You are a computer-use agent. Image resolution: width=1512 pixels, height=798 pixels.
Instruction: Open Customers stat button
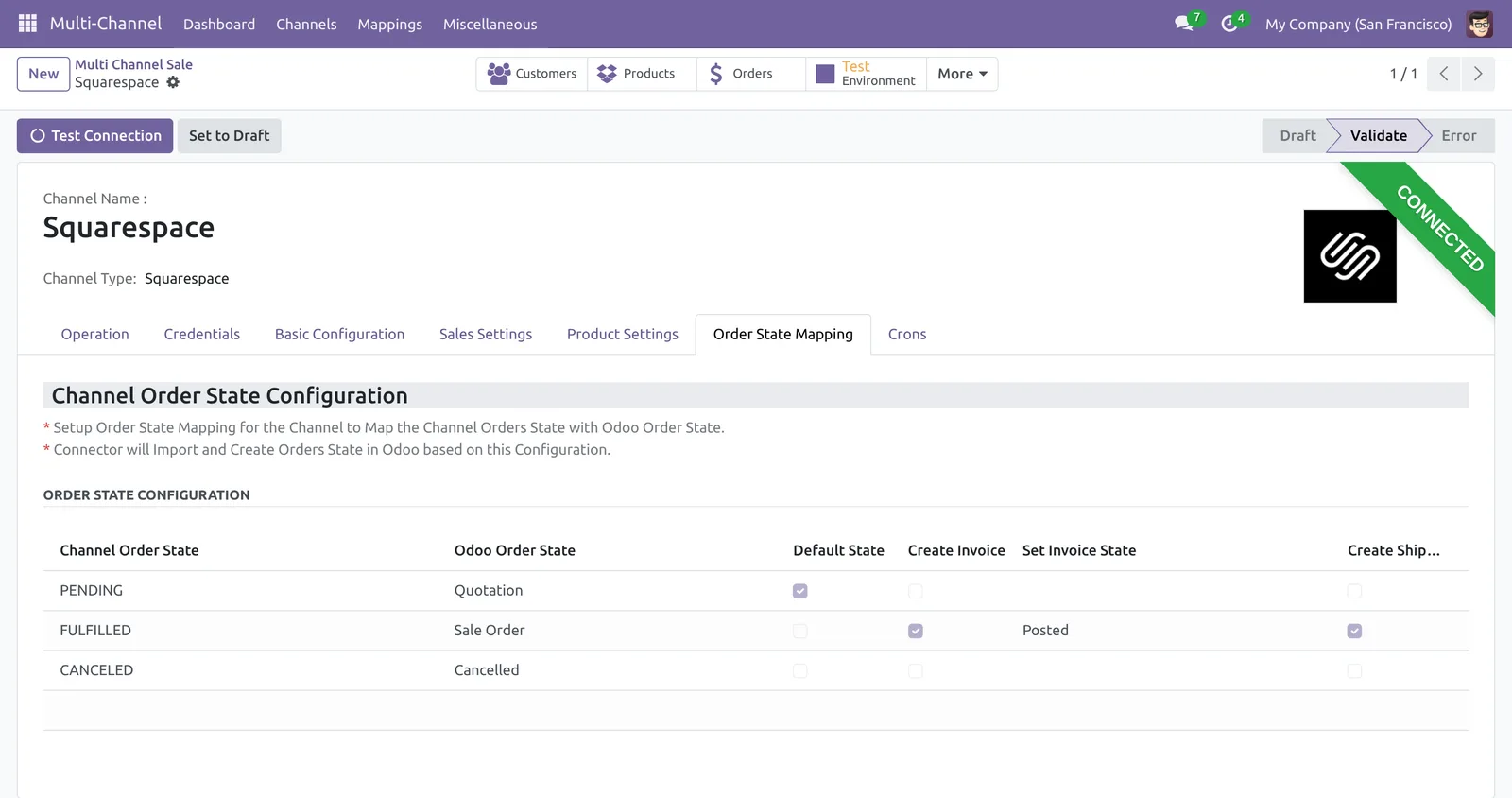click(532, 74)
